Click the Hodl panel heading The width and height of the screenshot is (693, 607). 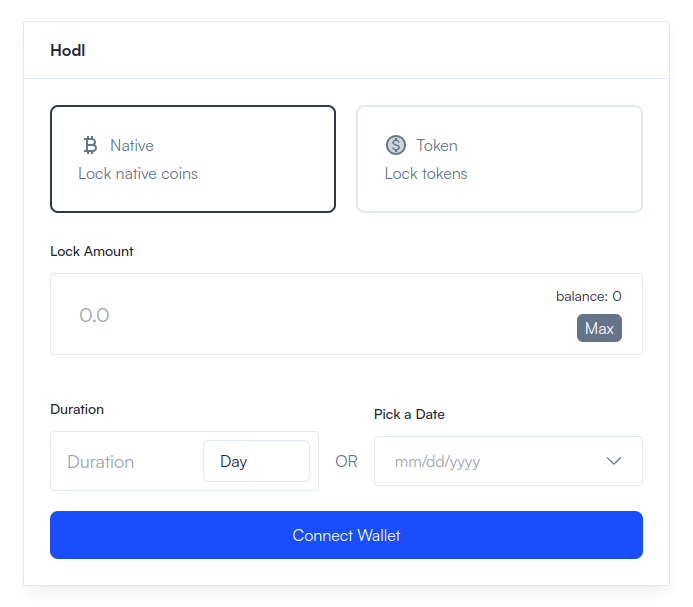click(x=68, y=50)
